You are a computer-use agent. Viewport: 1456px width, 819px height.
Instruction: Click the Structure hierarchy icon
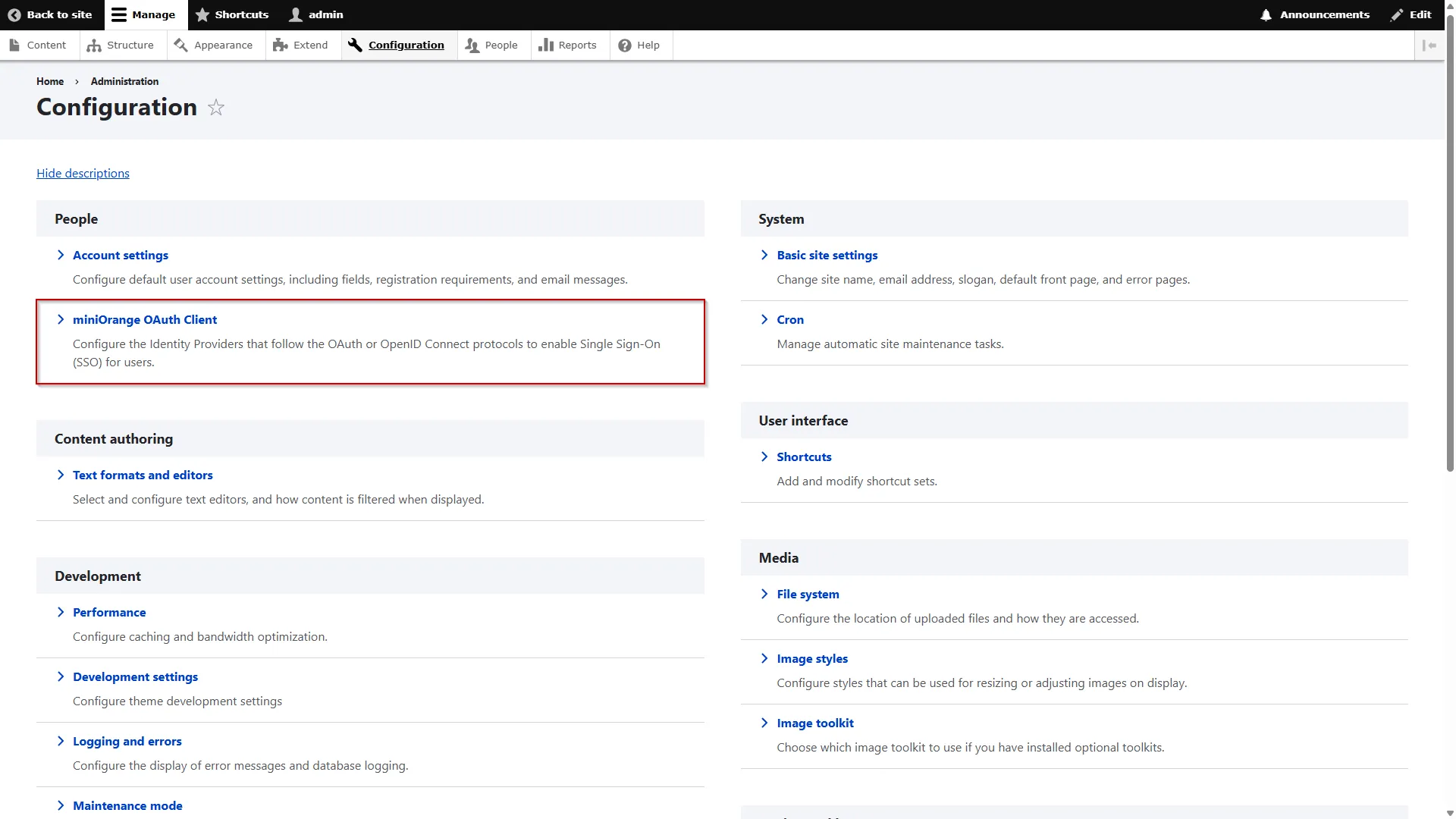pyautogui.click(x=94, y=45)
